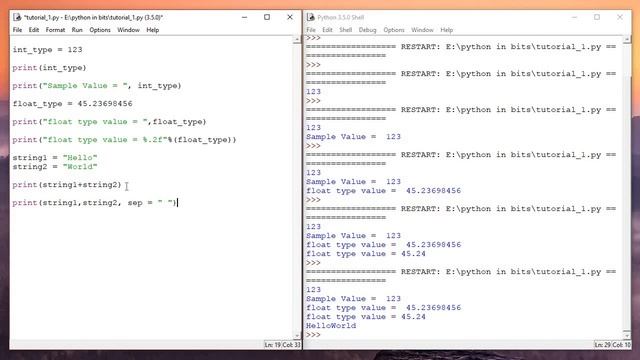Viewport: 640px width, 360px height.
Task: Click the line 'int_type = 123'
Action: point(47,50)
